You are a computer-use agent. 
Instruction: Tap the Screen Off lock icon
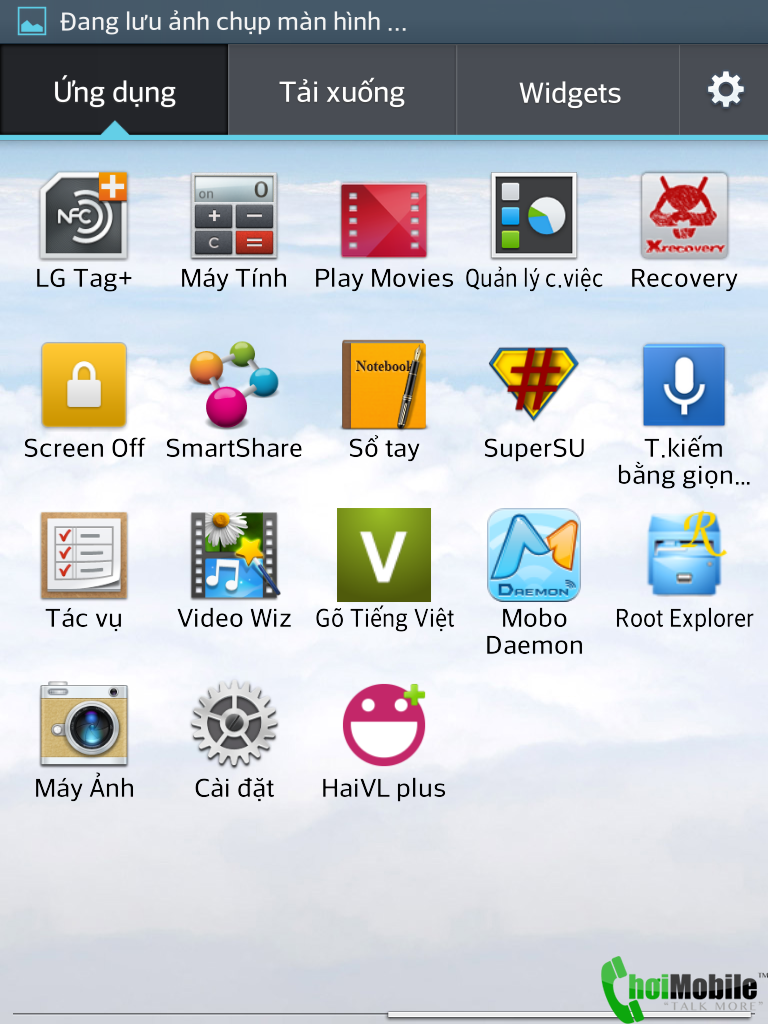84,385
